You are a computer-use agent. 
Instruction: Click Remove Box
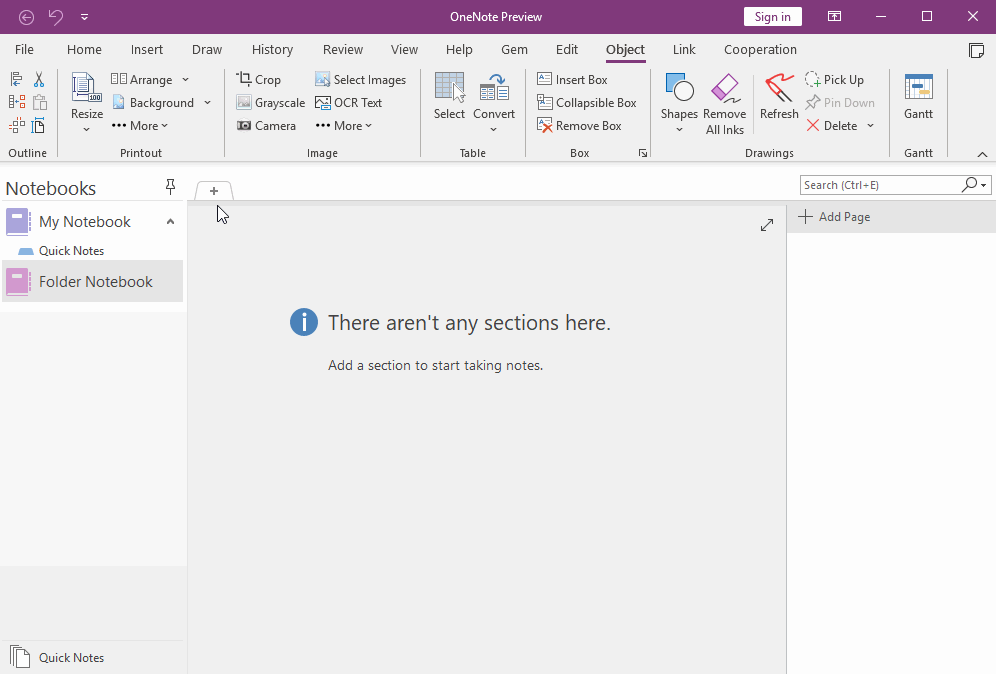tap(579, 126)
